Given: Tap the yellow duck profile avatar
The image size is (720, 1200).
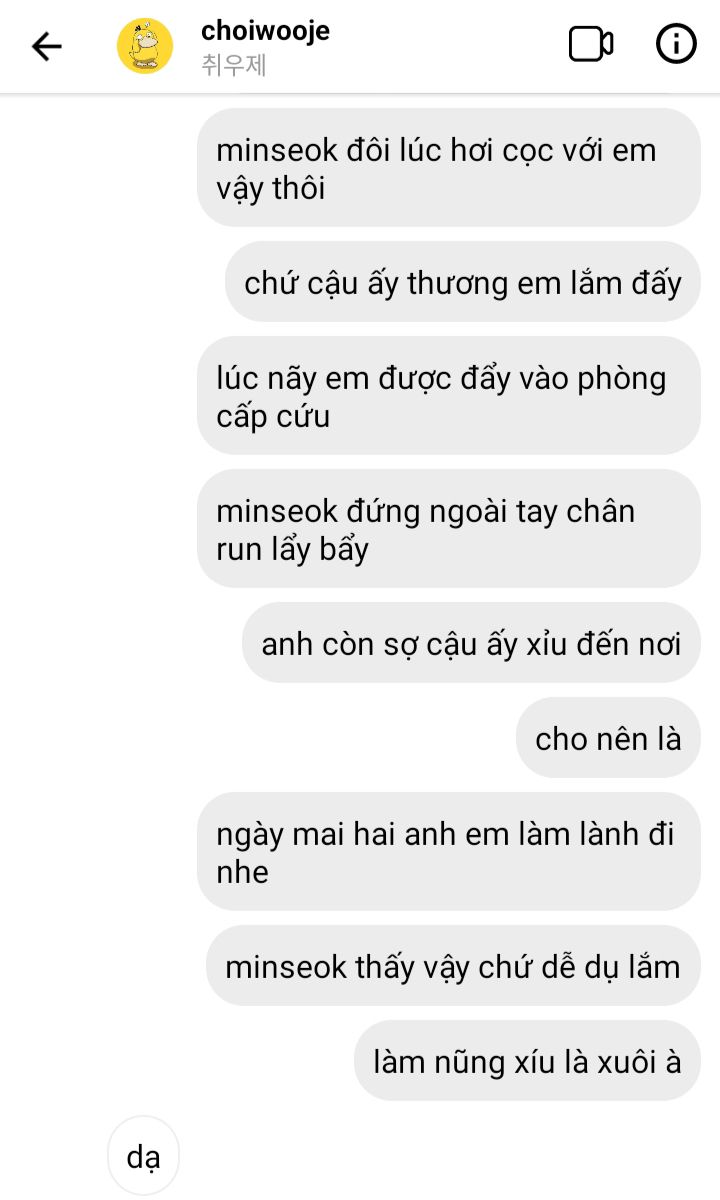Looking at the screenshot, I should [x=145, y=46].
